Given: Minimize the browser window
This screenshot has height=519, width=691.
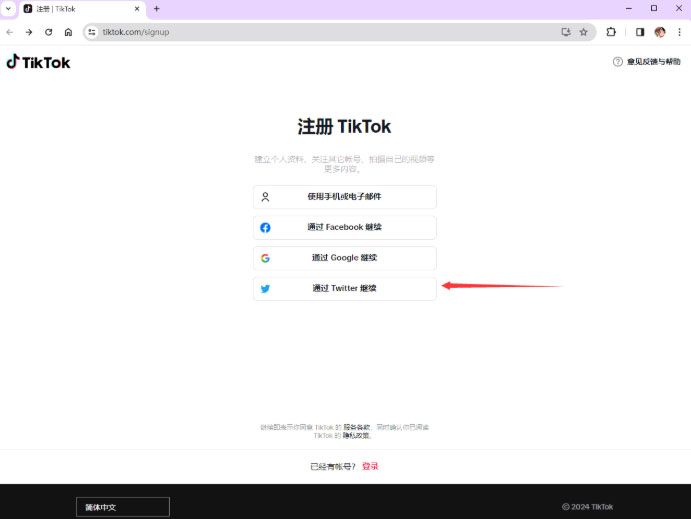Looking at the screenshot, I should coord(629,9).
